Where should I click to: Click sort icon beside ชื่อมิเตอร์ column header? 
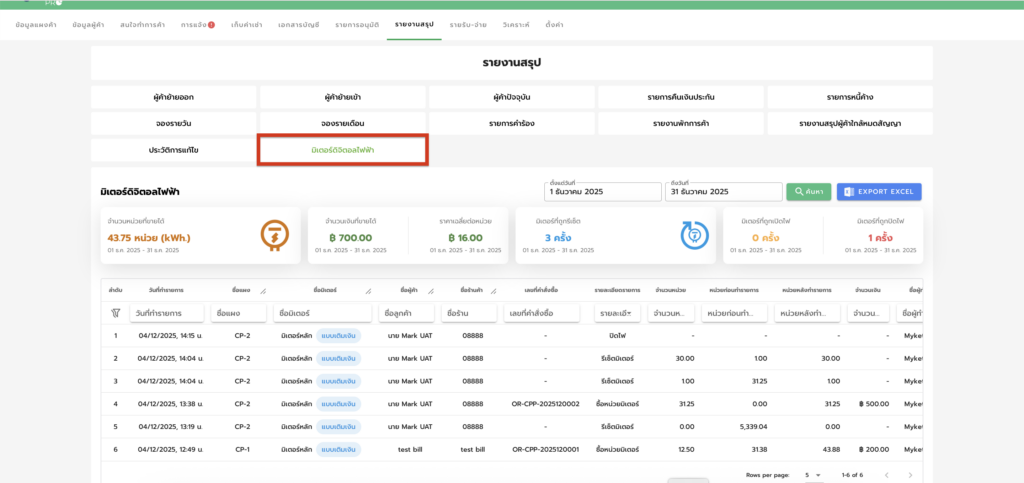pyautogui.click(x=369, y=290)
